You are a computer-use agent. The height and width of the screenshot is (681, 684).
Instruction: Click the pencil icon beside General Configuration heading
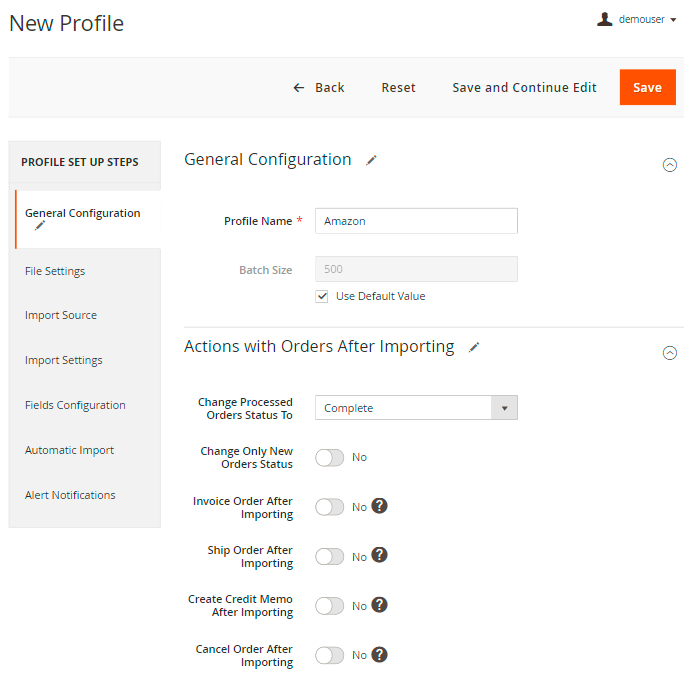pyautogui.click(x=371, y=160)
